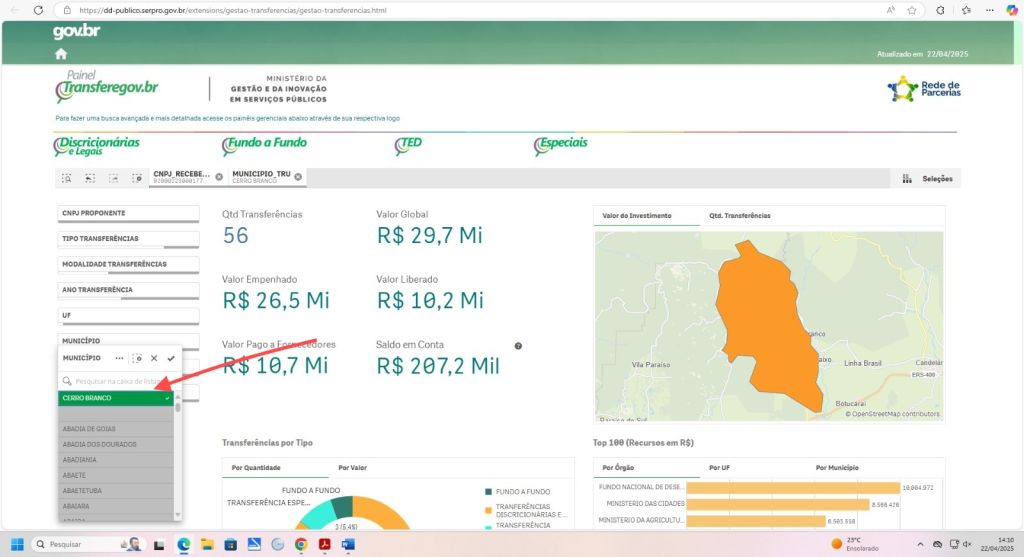Open browser extensions icon
The width and height of the screenshot is (1024, 557).
click(940, 10)
